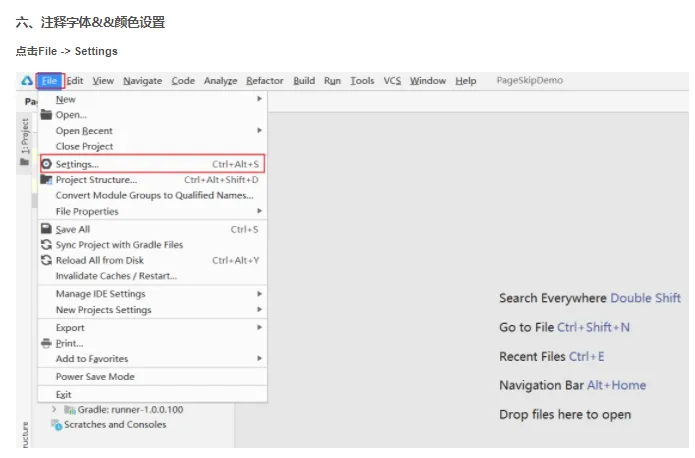
Task: Click the Reload All from Disk icon
Action: point(47,260)
